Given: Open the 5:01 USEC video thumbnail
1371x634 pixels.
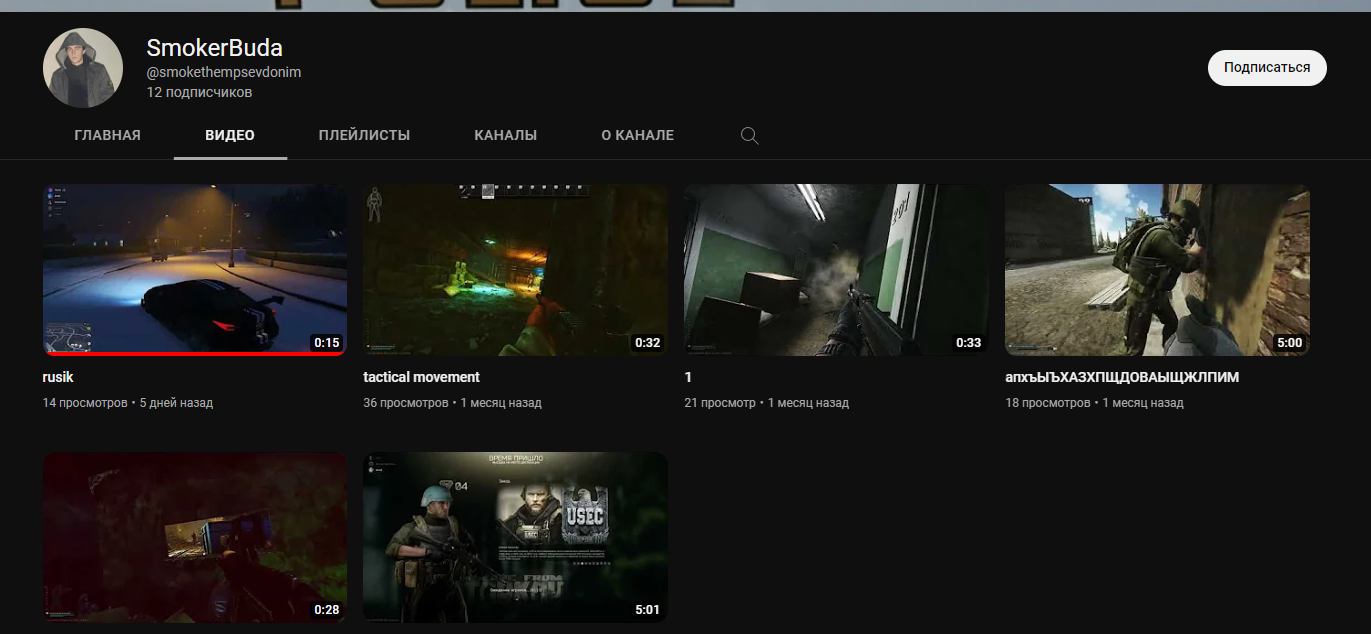Looking at the screenshot, I should (514, 537).
